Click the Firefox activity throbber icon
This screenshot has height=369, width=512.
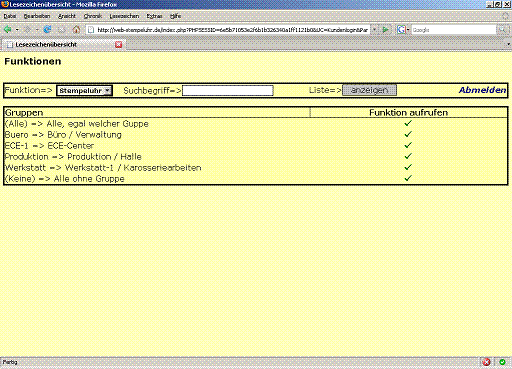(x=506, y=16)
